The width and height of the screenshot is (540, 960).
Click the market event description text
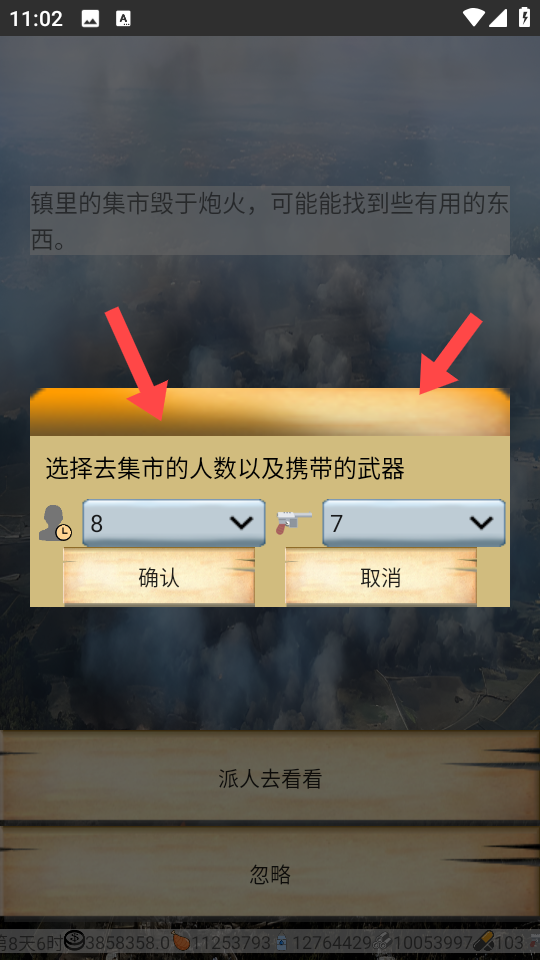270,220
